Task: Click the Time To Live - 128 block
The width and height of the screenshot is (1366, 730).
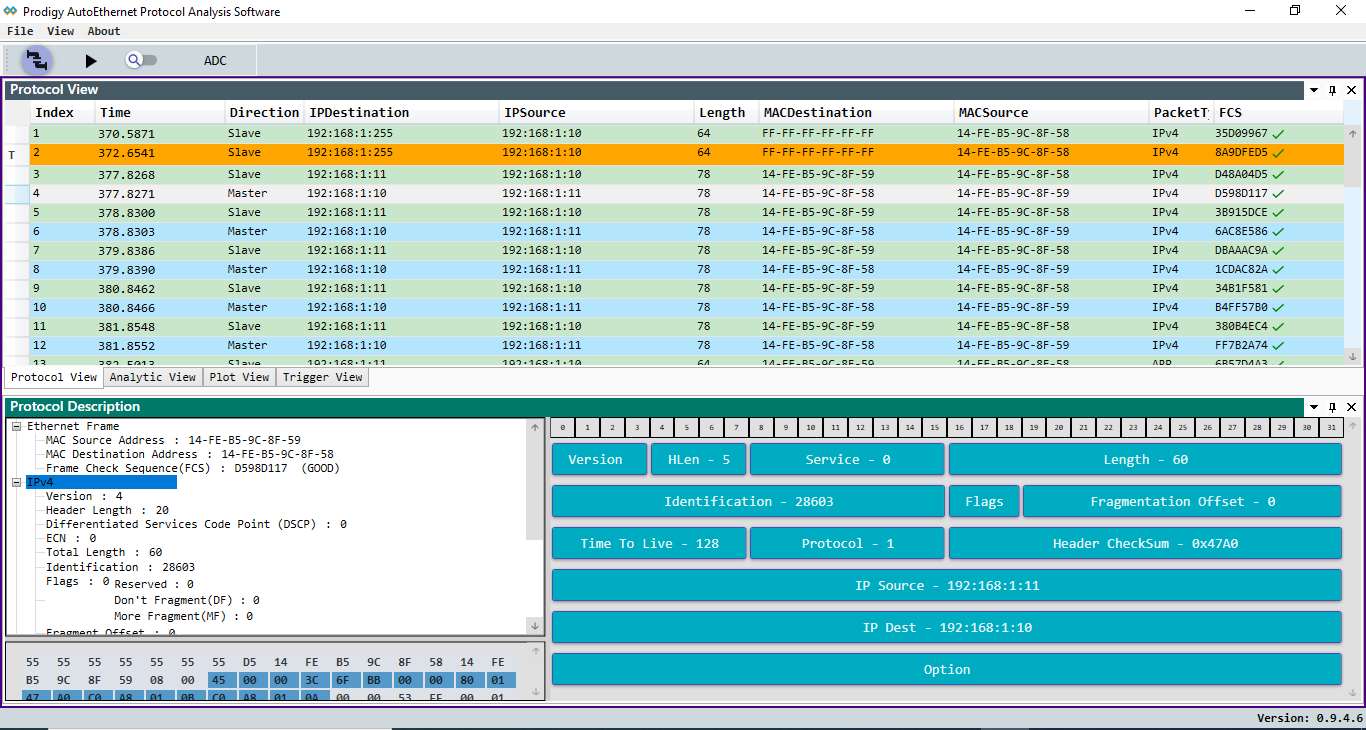Action: (x=649, y=543)
